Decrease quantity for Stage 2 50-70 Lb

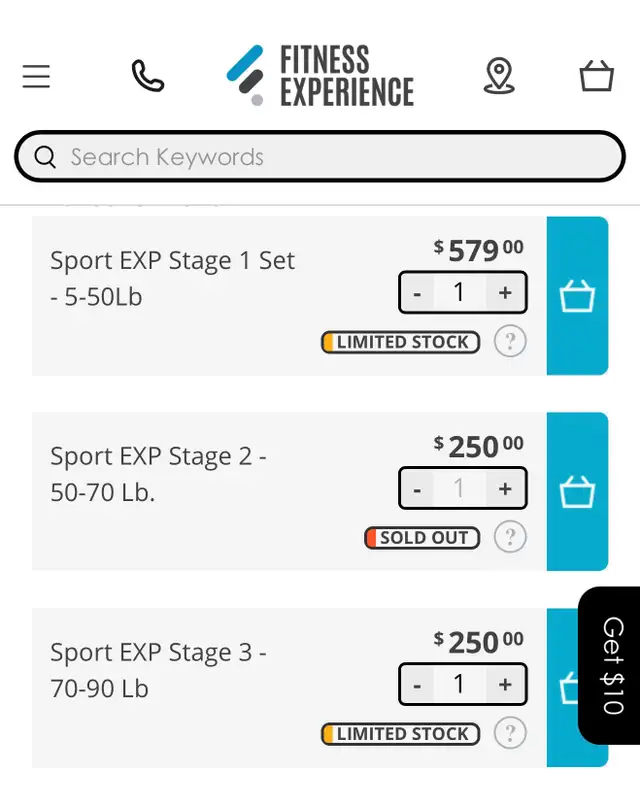(x=417, y=488)
